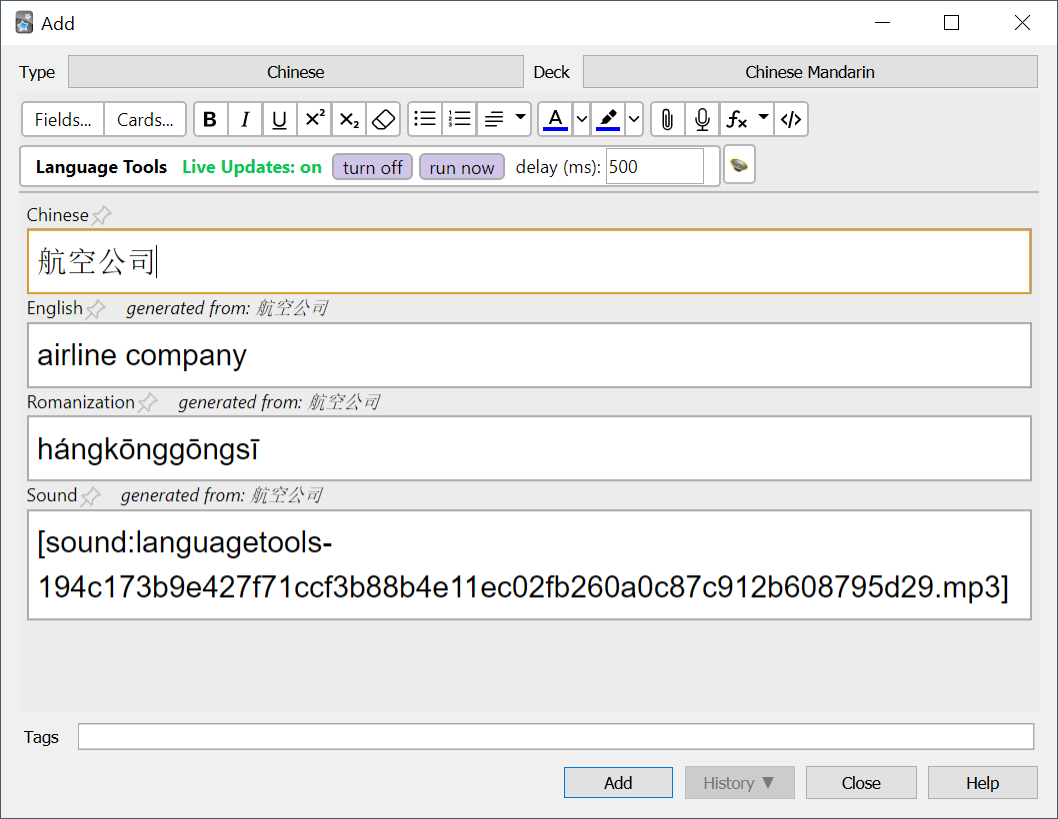
Task: Click into the Chinese text field
Action: tap(529, 261)
